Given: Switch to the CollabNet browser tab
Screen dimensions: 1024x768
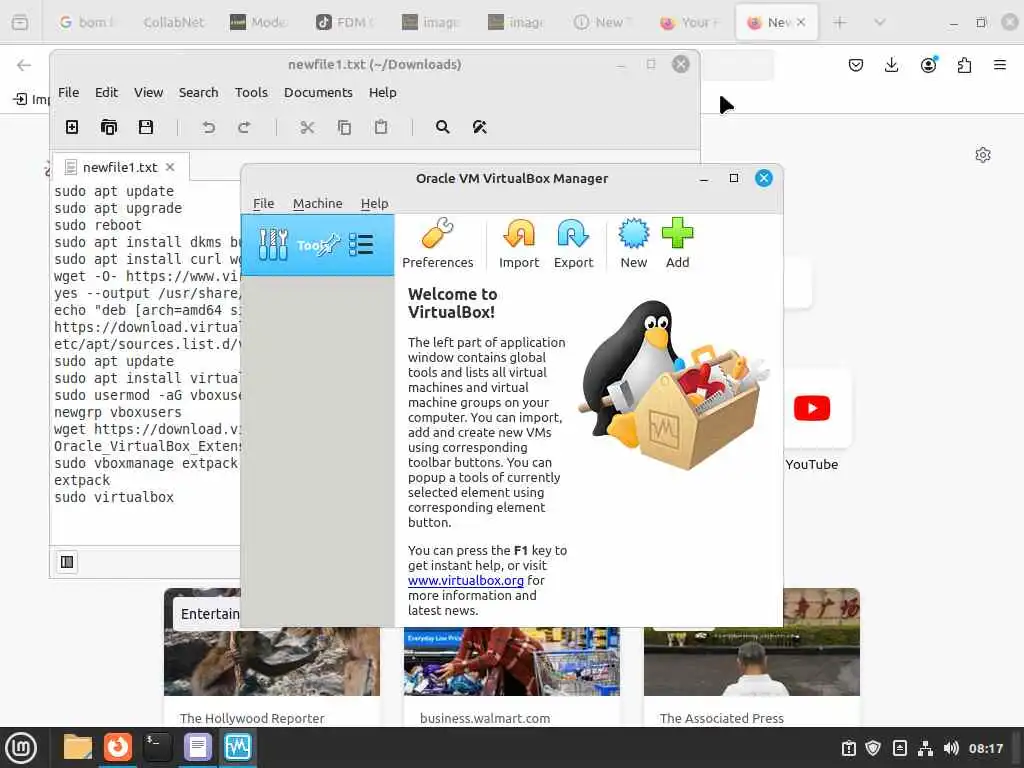Looking at the screenshot, I should 174,22.
